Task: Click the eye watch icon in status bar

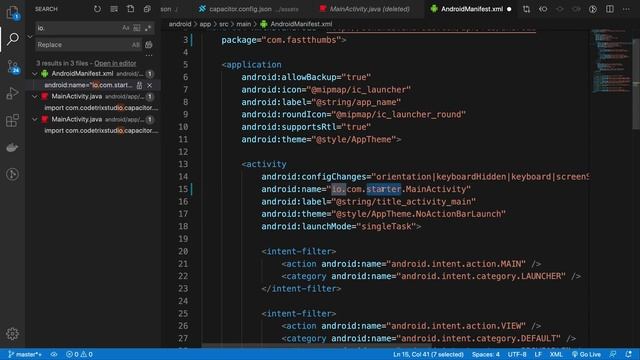Action: click(x=54, y=354)
